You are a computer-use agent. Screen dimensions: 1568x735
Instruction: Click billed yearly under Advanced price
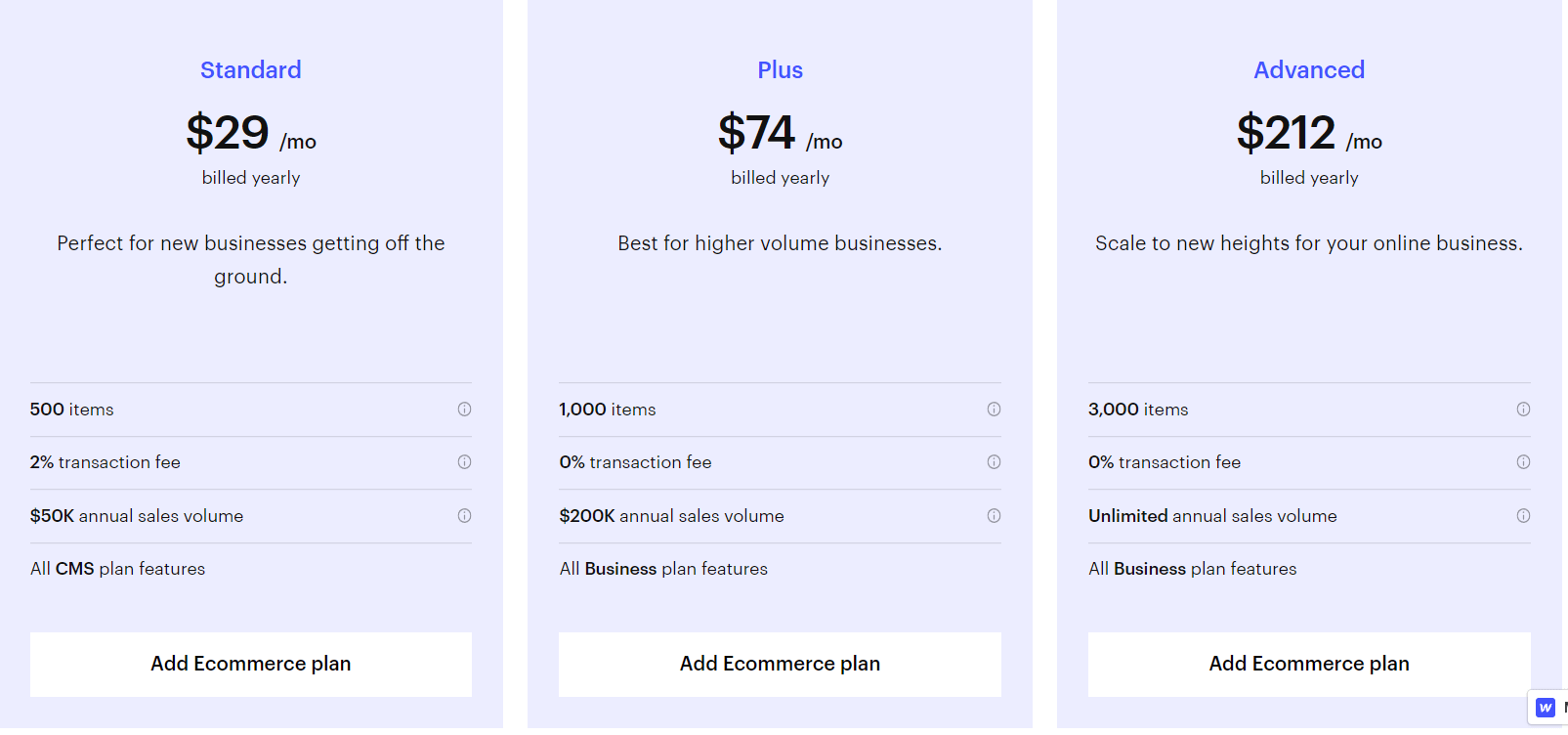tap(1309, 177)
